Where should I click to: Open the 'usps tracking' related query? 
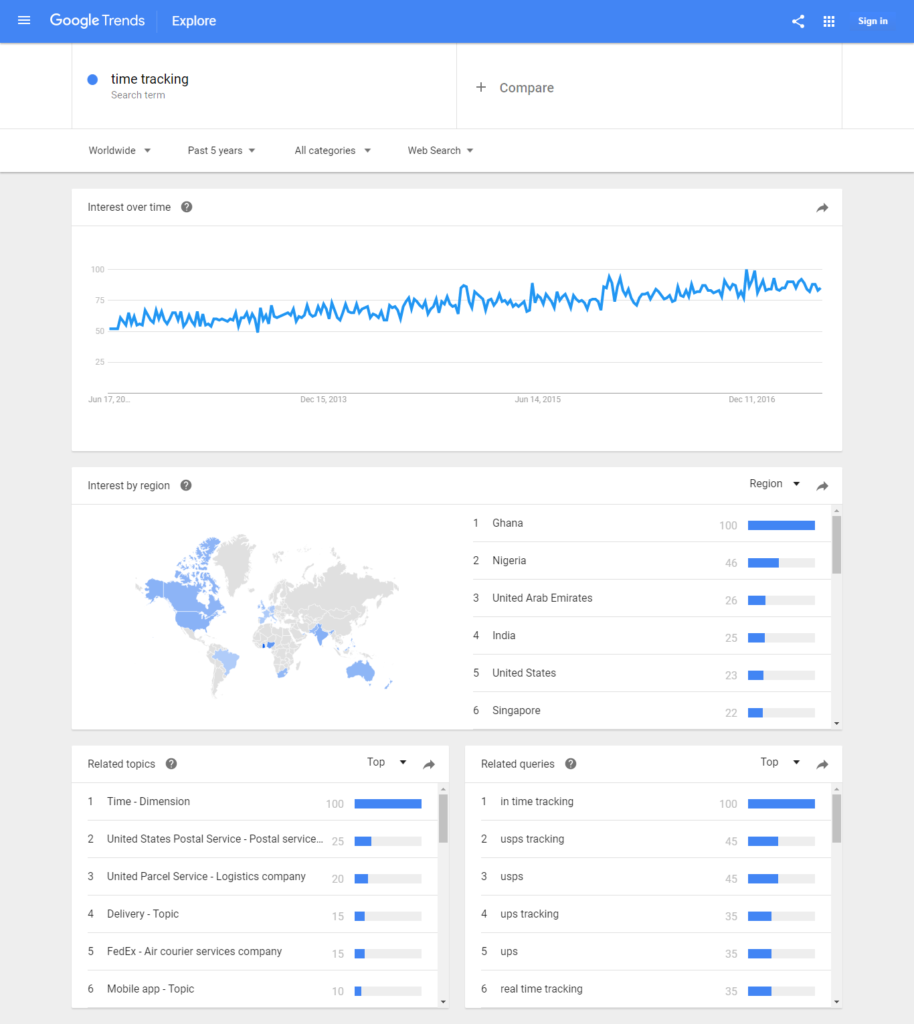point(655,839)
